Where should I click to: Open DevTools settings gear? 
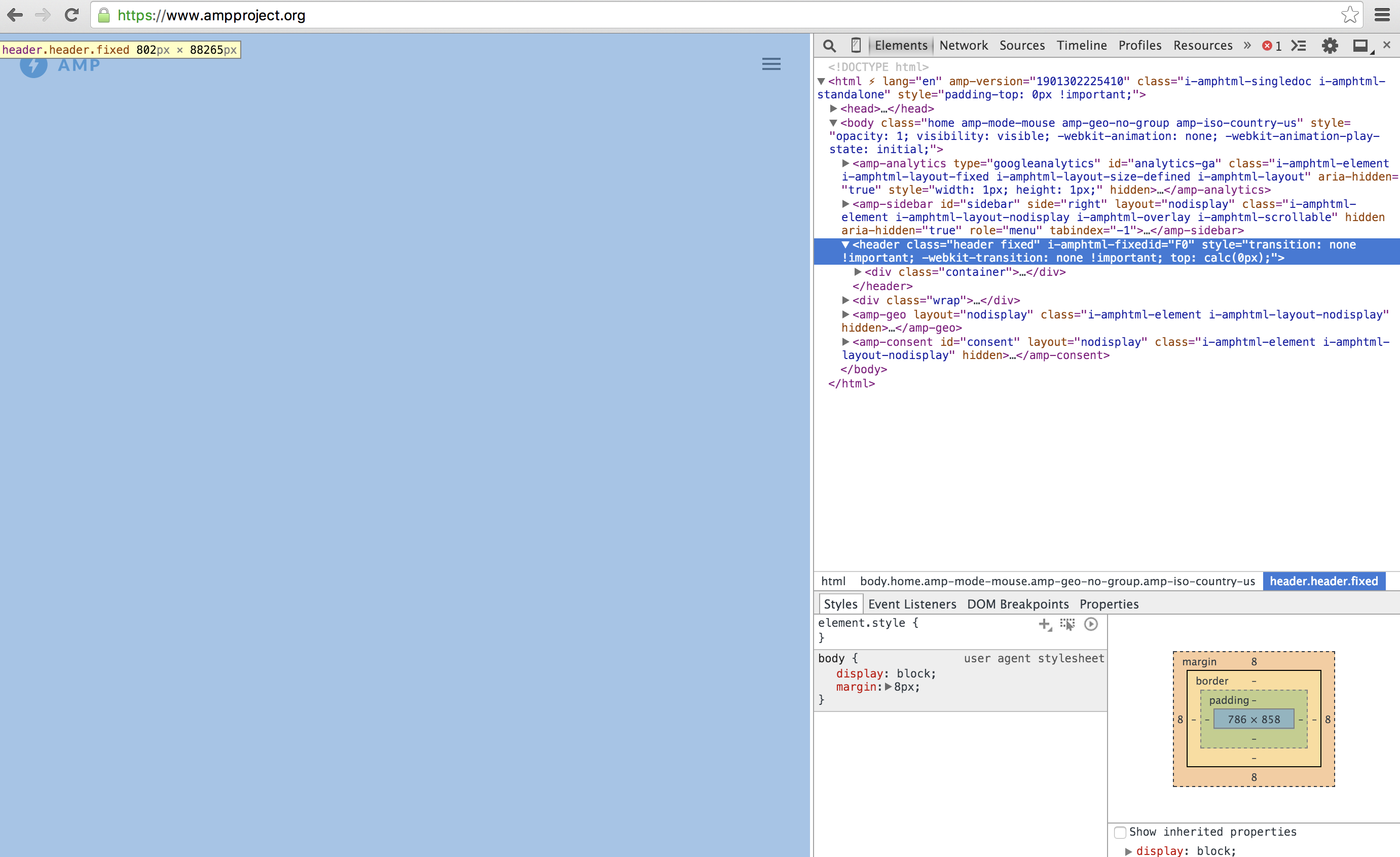pos(1330,46)
